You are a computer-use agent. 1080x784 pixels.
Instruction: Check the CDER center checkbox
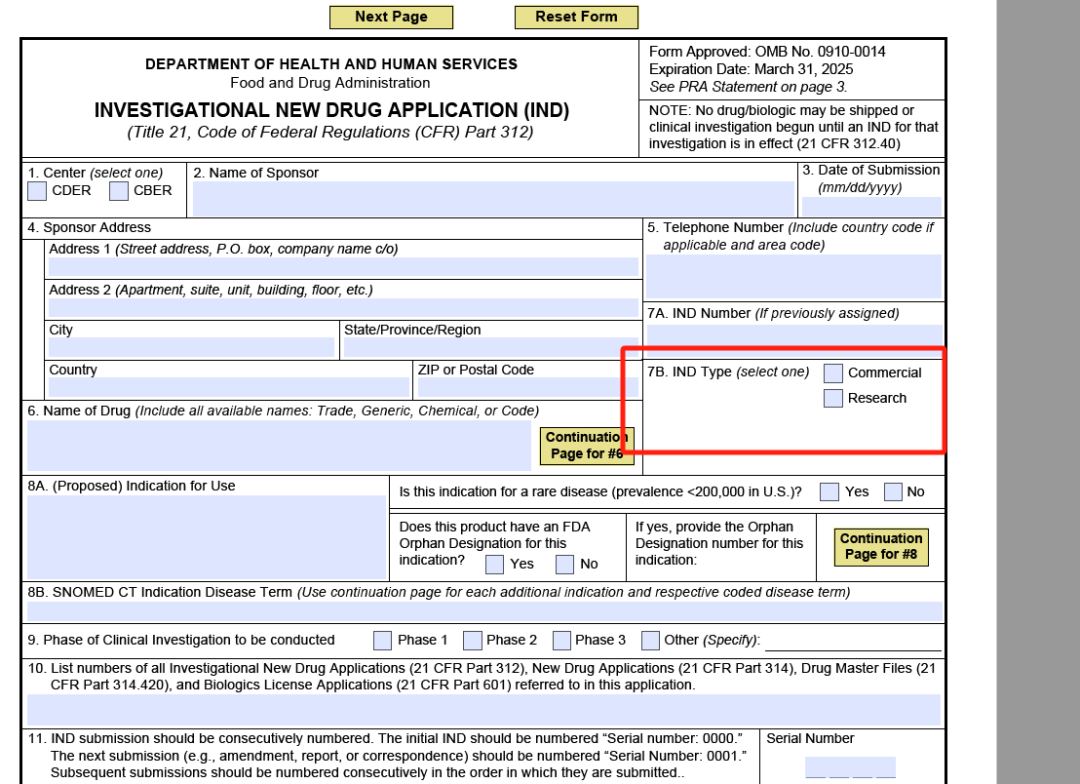pyautogui.click(x=37, y=191)
